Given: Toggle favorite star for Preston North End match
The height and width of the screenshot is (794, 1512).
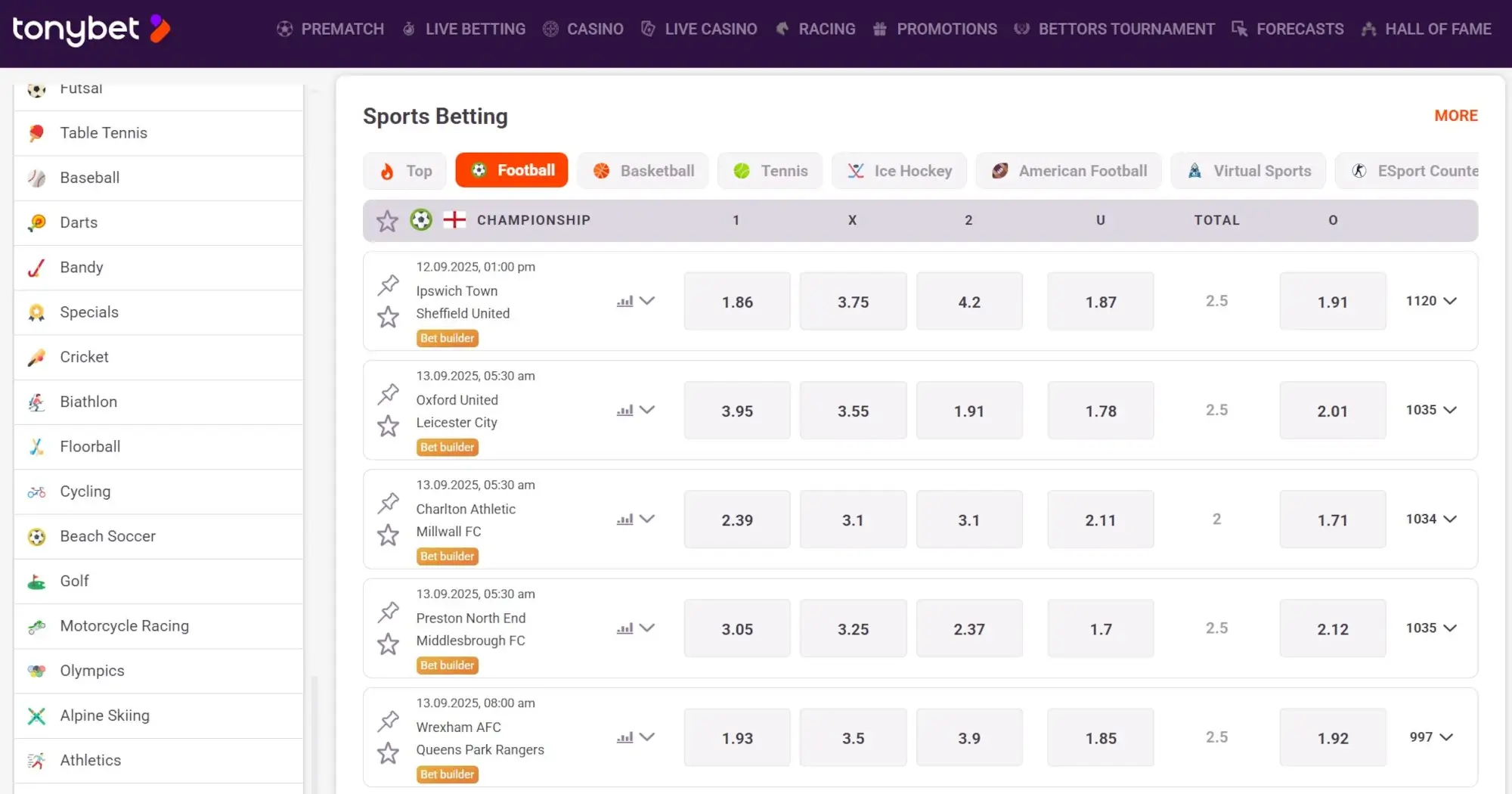Looking at the screenshot, I should pos(388,644).
